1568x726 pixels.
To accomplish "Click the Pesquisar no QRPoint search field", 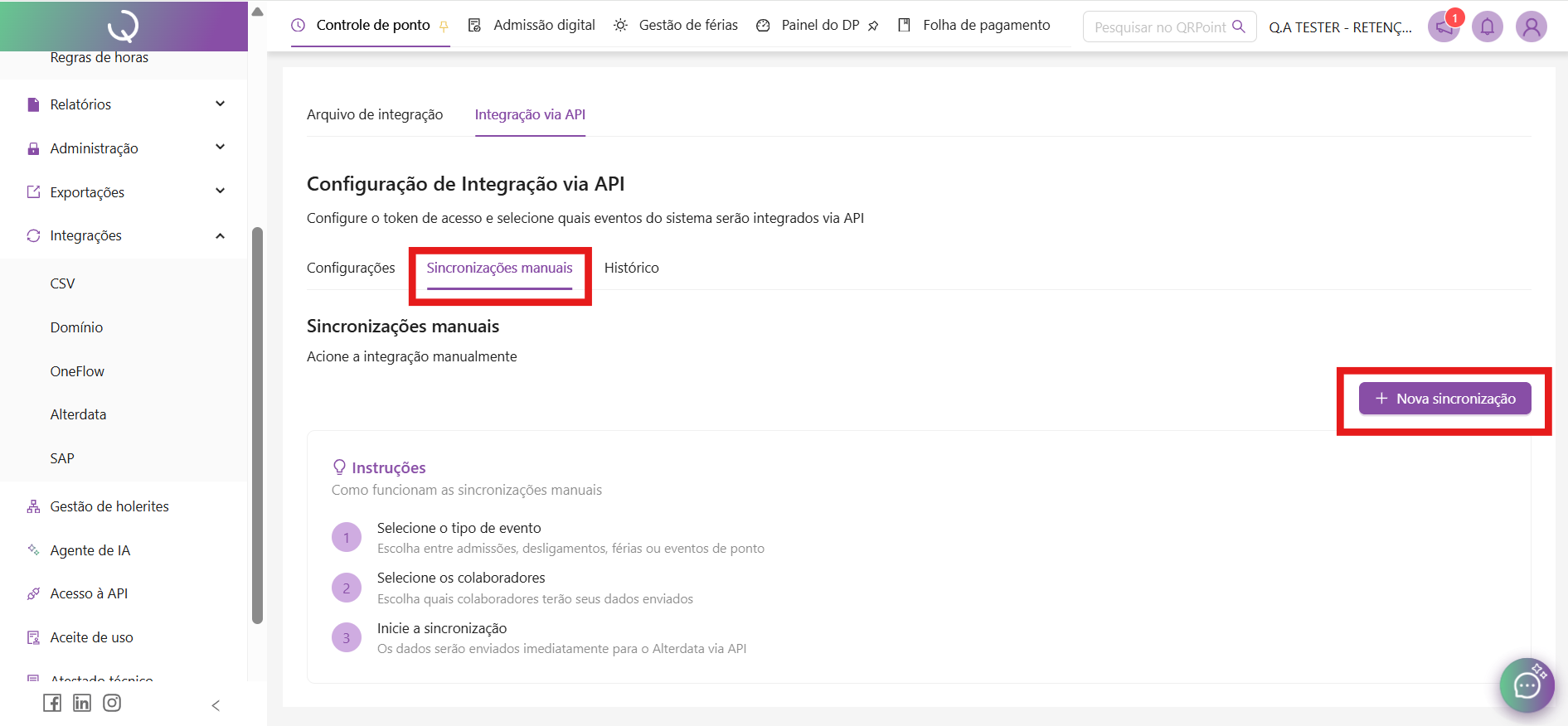I will tap(1159, 27).
